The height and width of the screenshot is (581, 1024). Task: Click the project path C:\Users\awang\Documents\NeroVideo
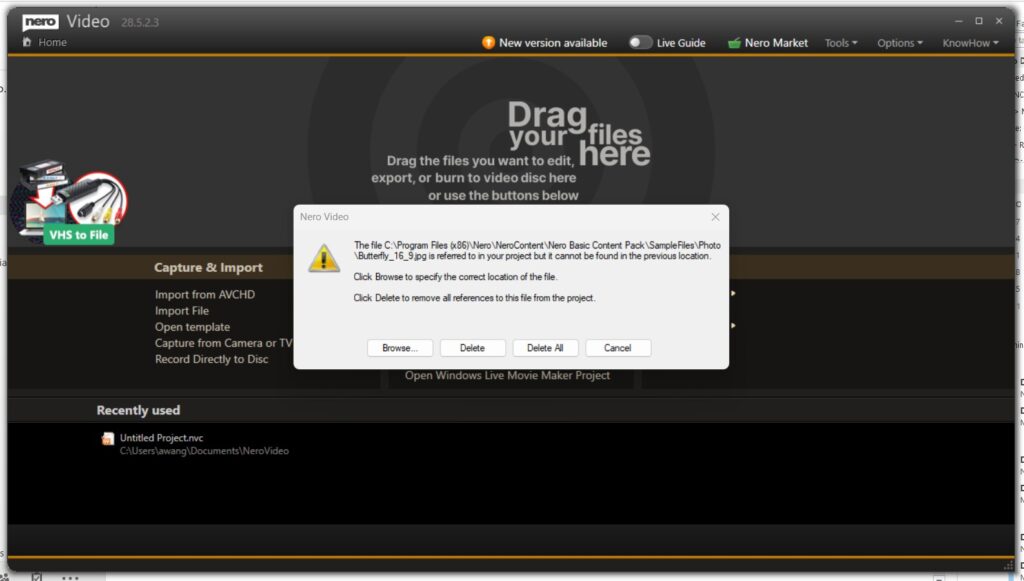[x=204, y=451]
